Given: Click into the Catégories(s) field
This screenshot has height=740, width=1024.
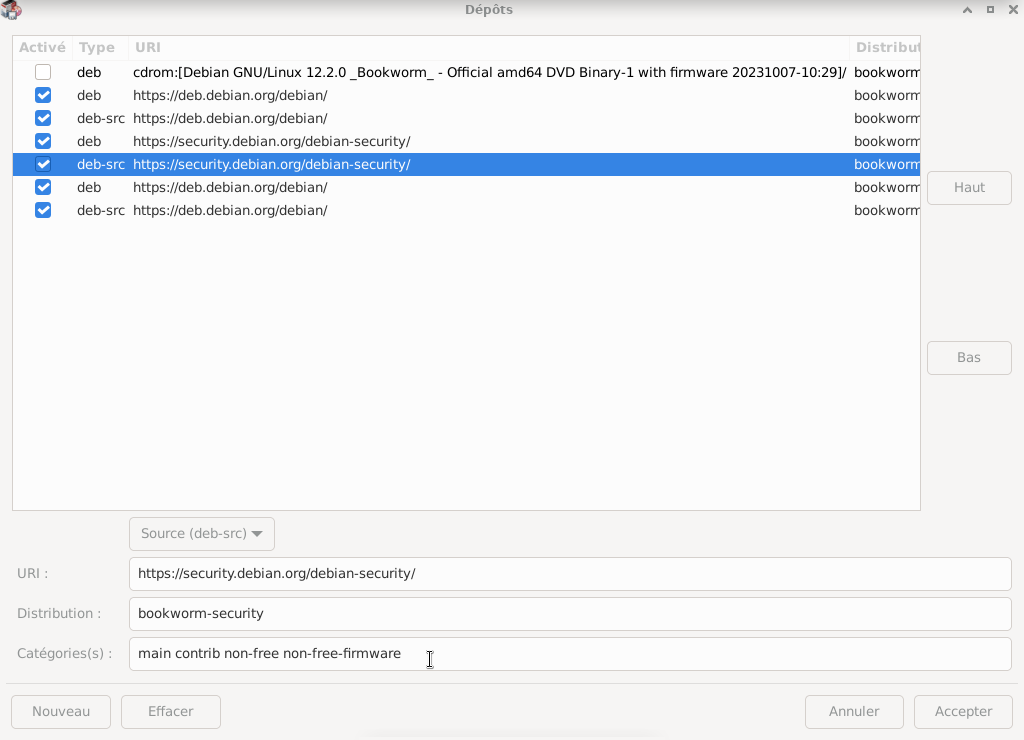Looking at the screenshot, I should [x=570, y=654].
